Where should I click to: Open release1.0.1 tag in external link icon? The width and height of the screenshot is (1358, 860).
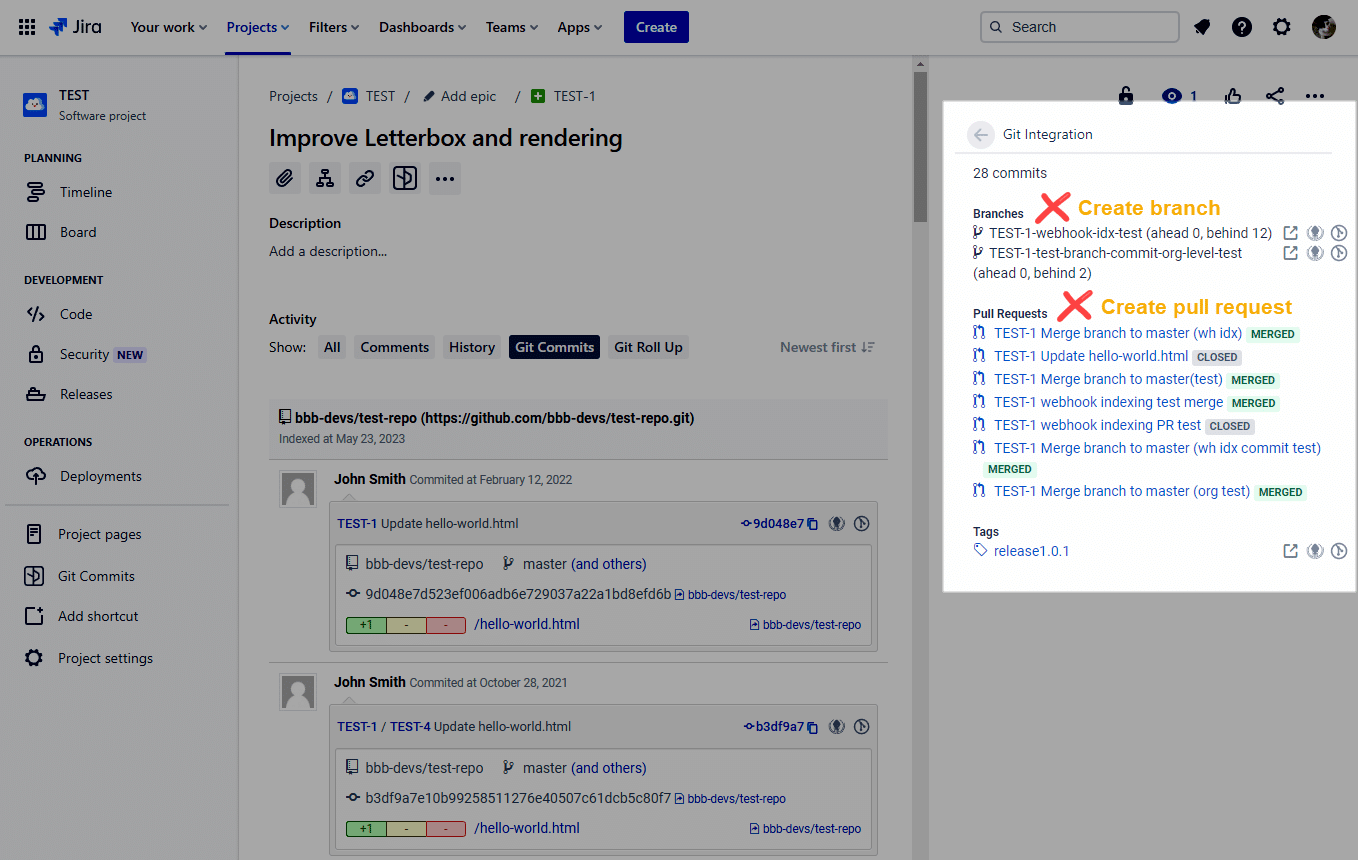tap(1291, 551)
